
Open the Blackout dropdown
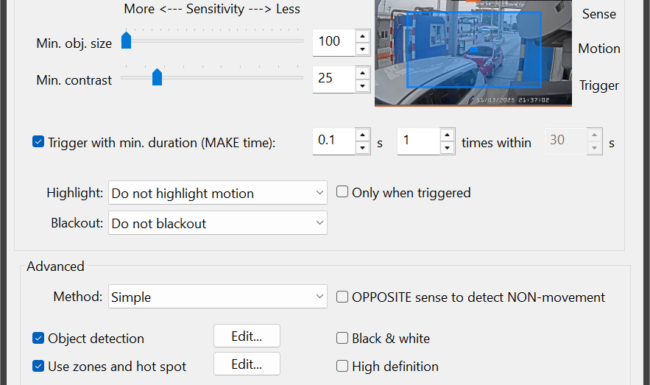point(218,223)
